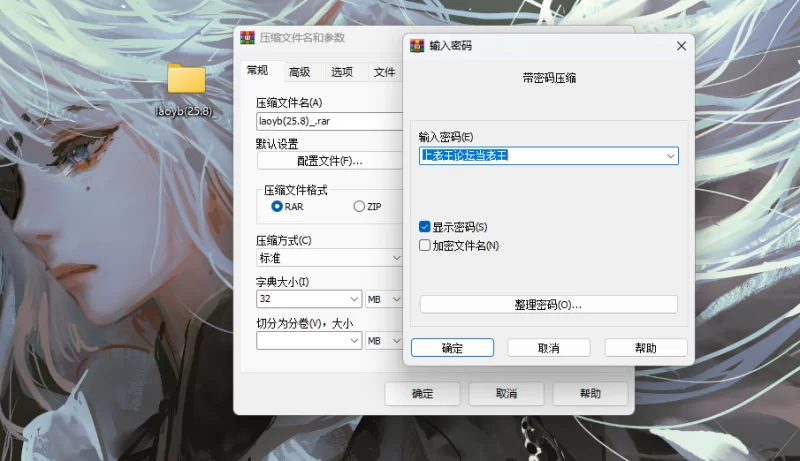800x461 pixels.
Task: Click 确定 in the password dialog
Action: 452,348
